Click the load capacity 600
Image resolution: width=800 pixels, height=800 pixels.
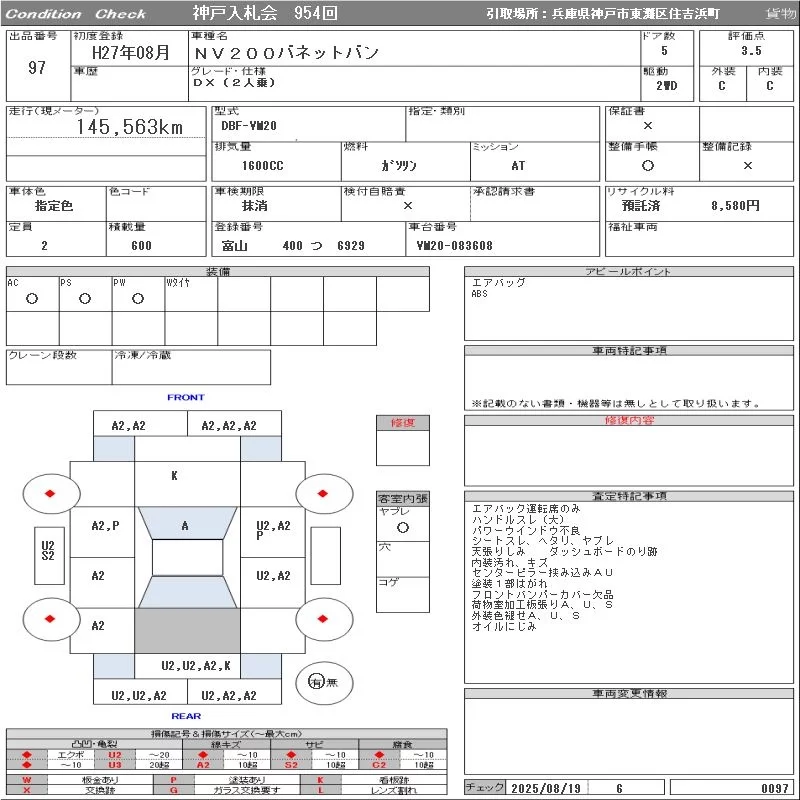point(141,245)
